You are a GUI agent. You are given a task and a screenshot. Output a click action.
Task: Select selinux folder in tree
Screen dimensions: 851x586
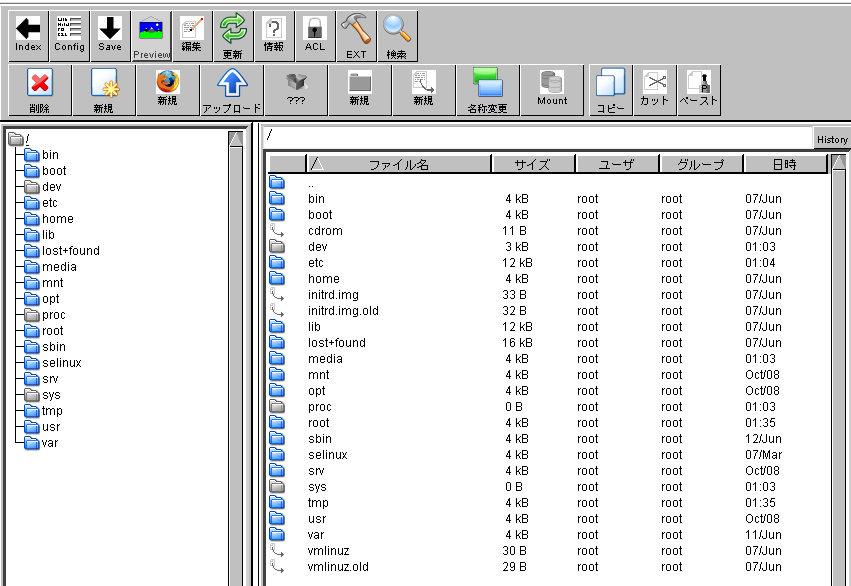[x=53, y=363]
